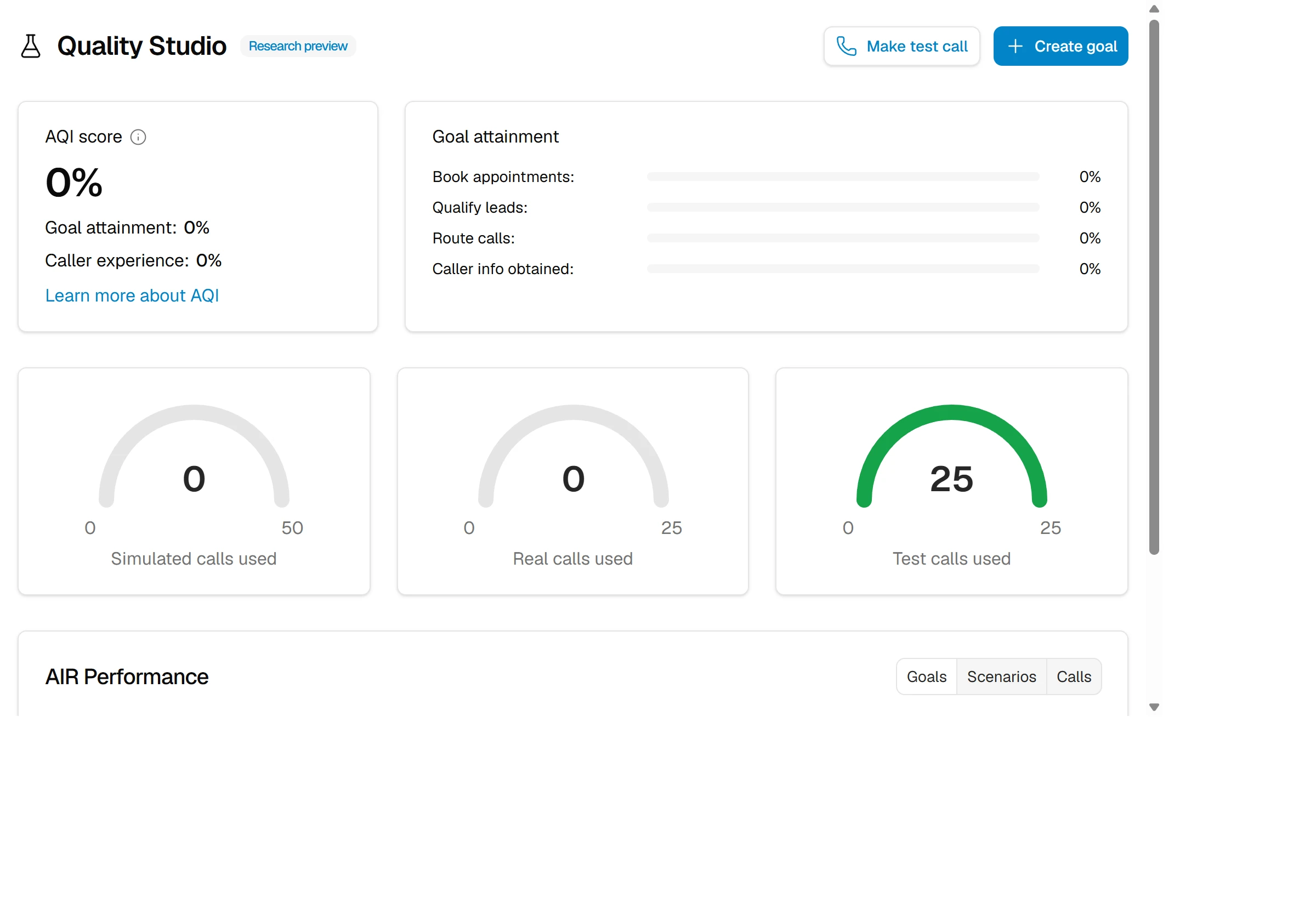The image size is (1316, 921).
Task: Click the large 0% AQI score value
Action: pyautogui.click(x=74, y=183)
